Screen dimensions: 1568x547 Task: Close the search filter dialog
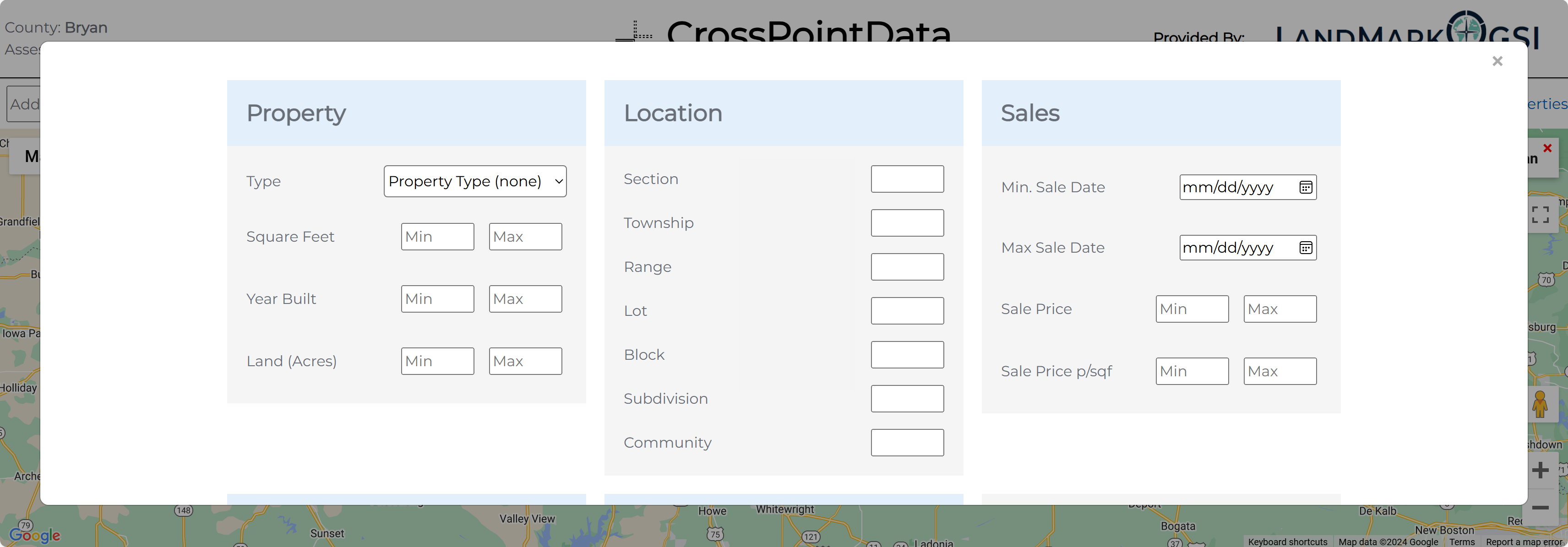tap(1497, 61)
